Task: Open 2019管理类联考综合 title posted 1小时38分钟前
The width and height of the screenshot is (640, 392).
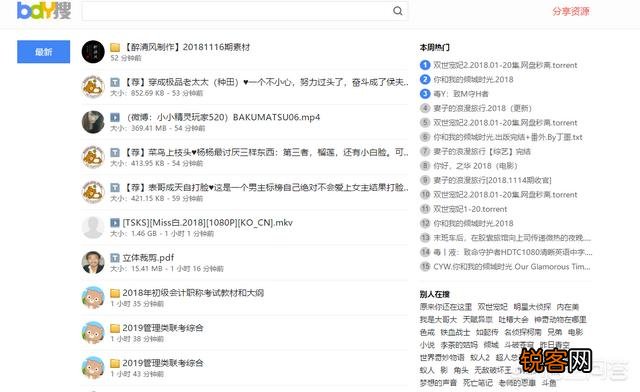Action: pyautogui.click(x=163, y=328)
